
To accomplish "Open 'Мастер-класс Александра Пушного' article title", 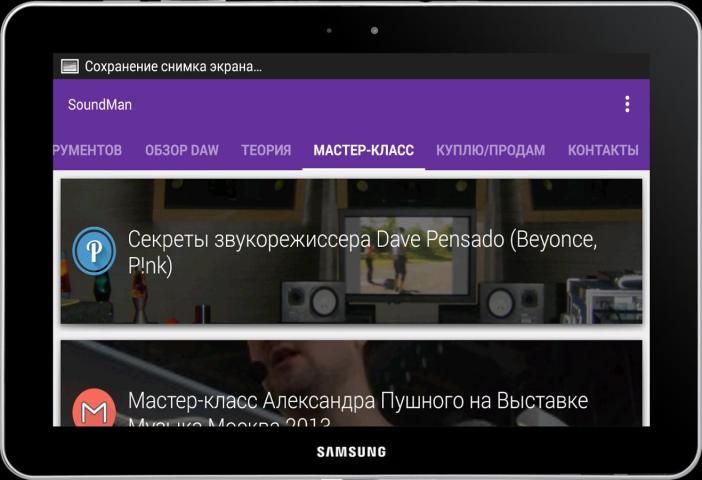I will click(357, 401).
